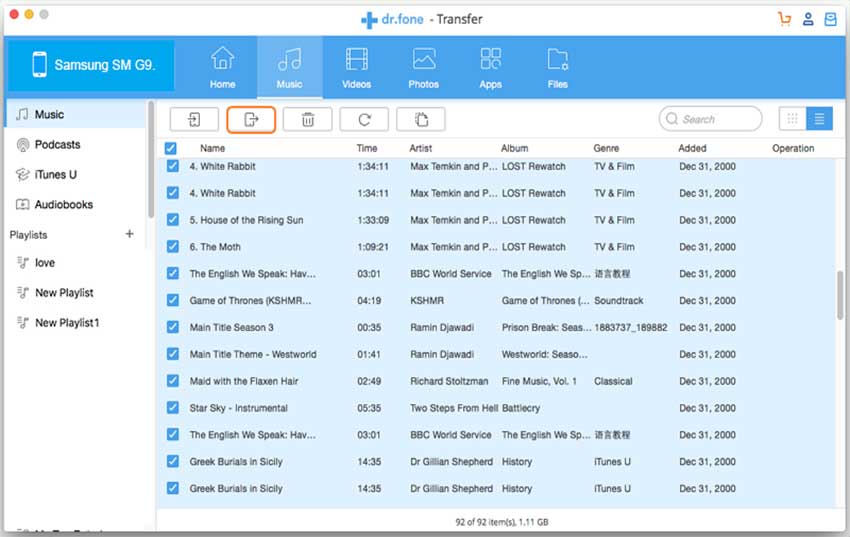This screenshot has width=850, height=537.
Task: Open the Music tab
Action: coord(289,68)
